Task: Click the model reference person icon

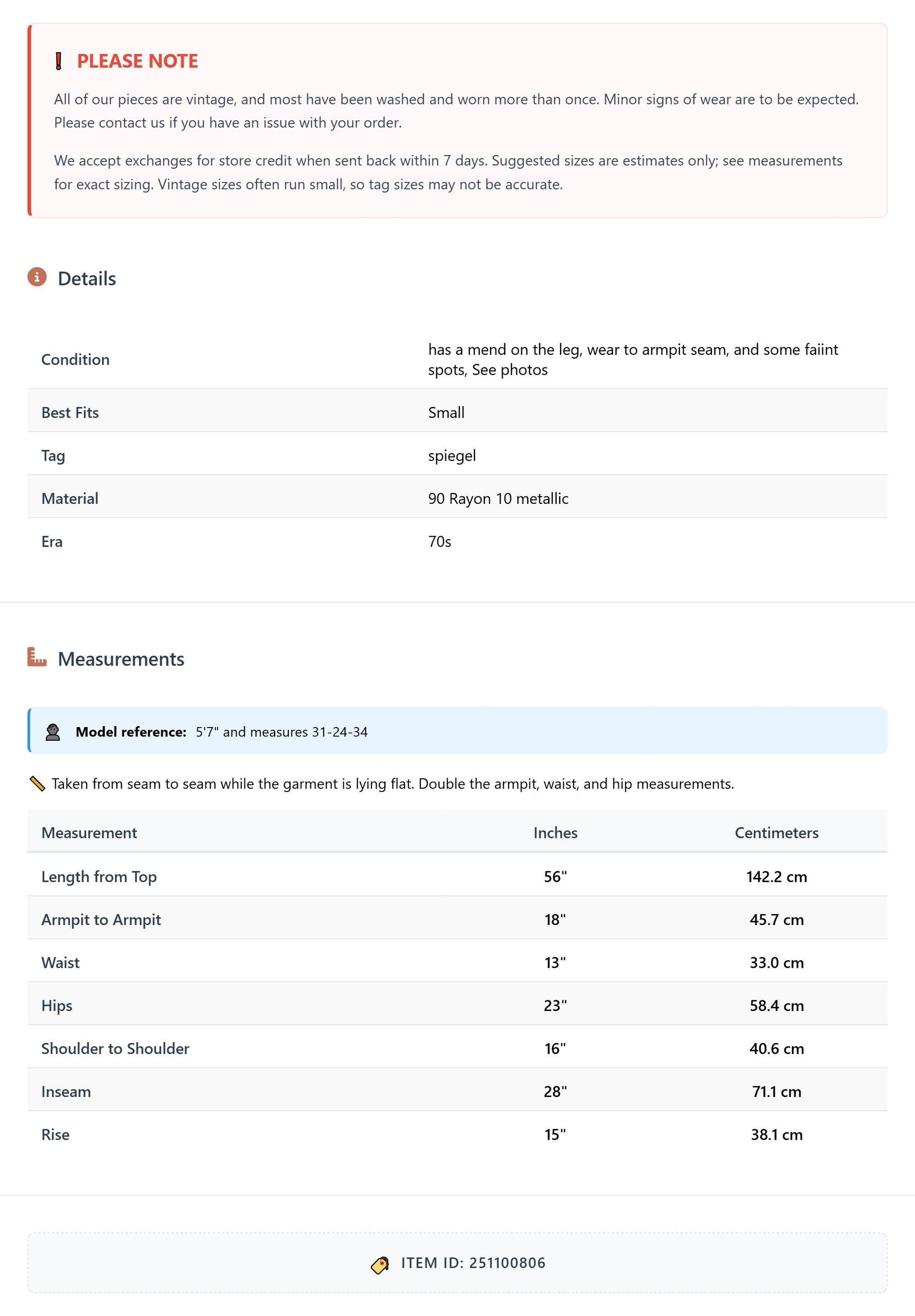Action: pos(53,732)
